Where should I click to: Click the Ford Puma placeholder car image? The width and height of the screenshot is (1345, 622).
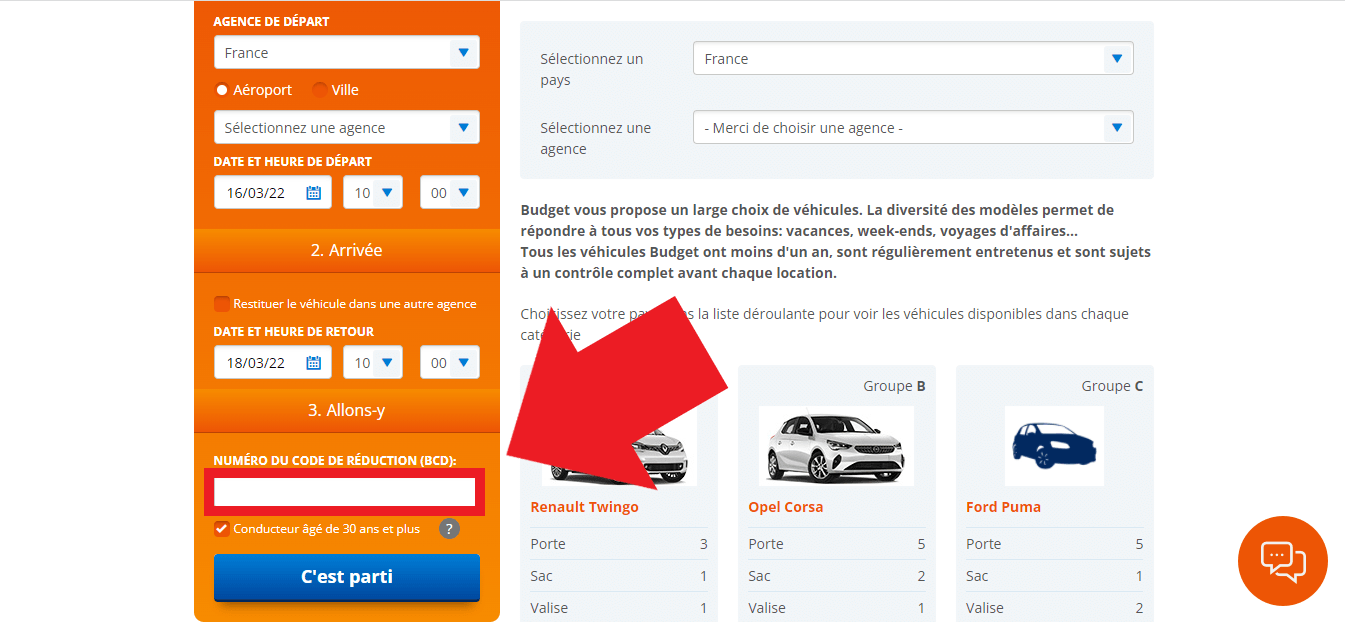pos(1054,445)
